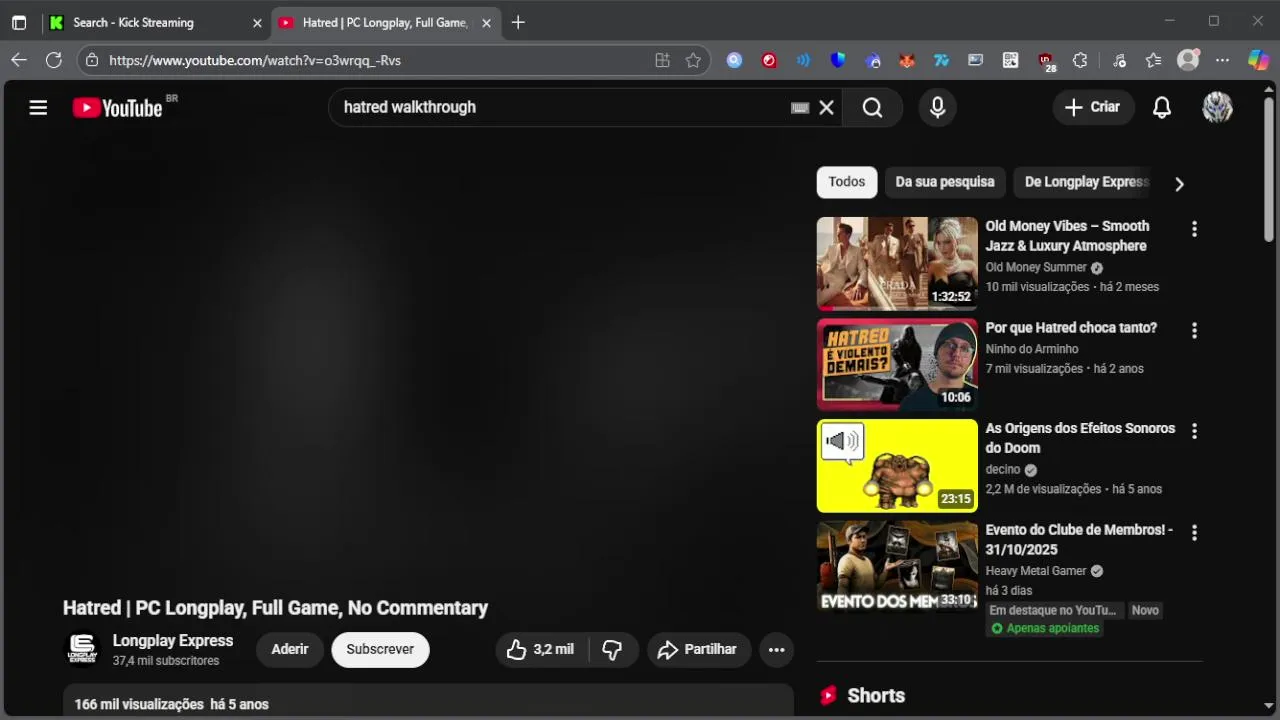Start voice search with the microphone
The height and width of the screenshot is (720, 1280).
point(937,107)
